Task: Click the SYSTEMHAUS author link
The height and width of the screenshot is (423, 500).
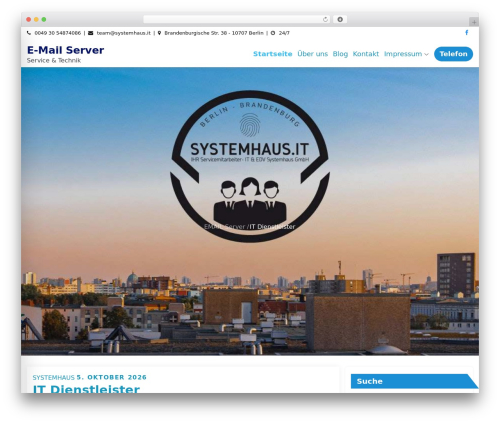Action: (53, 377)
